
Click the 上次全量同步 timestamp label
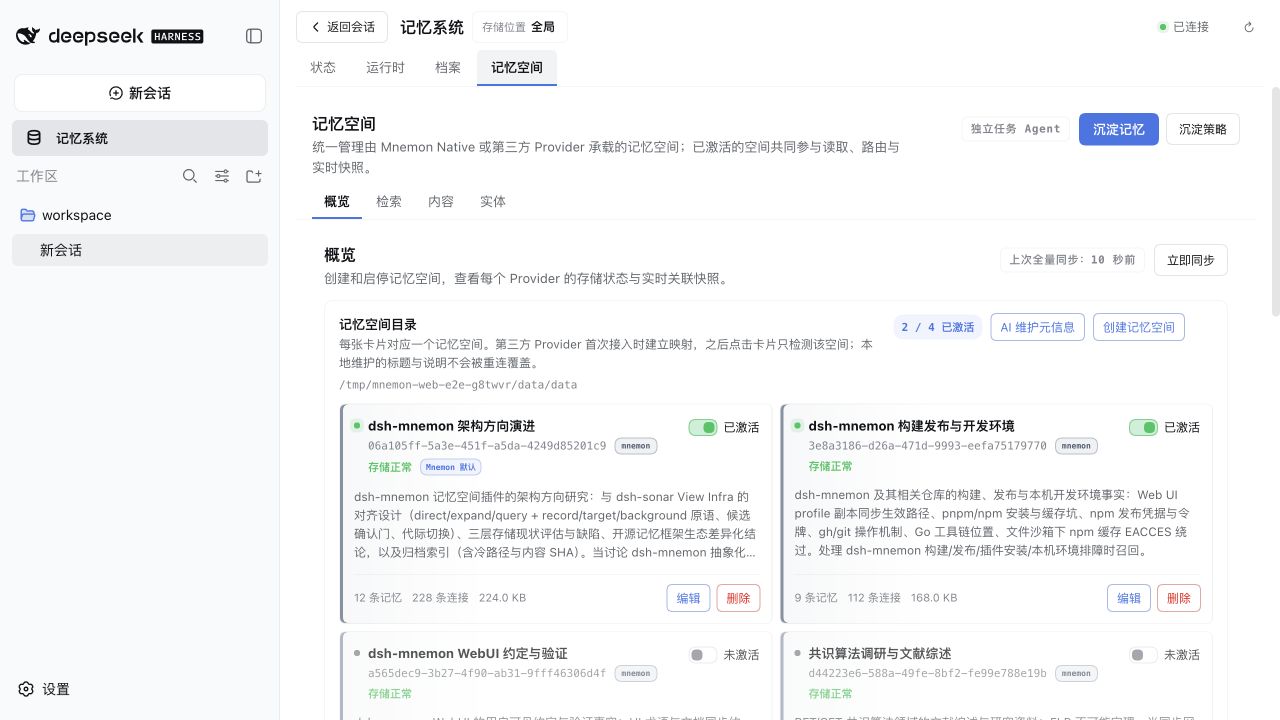1071,260
